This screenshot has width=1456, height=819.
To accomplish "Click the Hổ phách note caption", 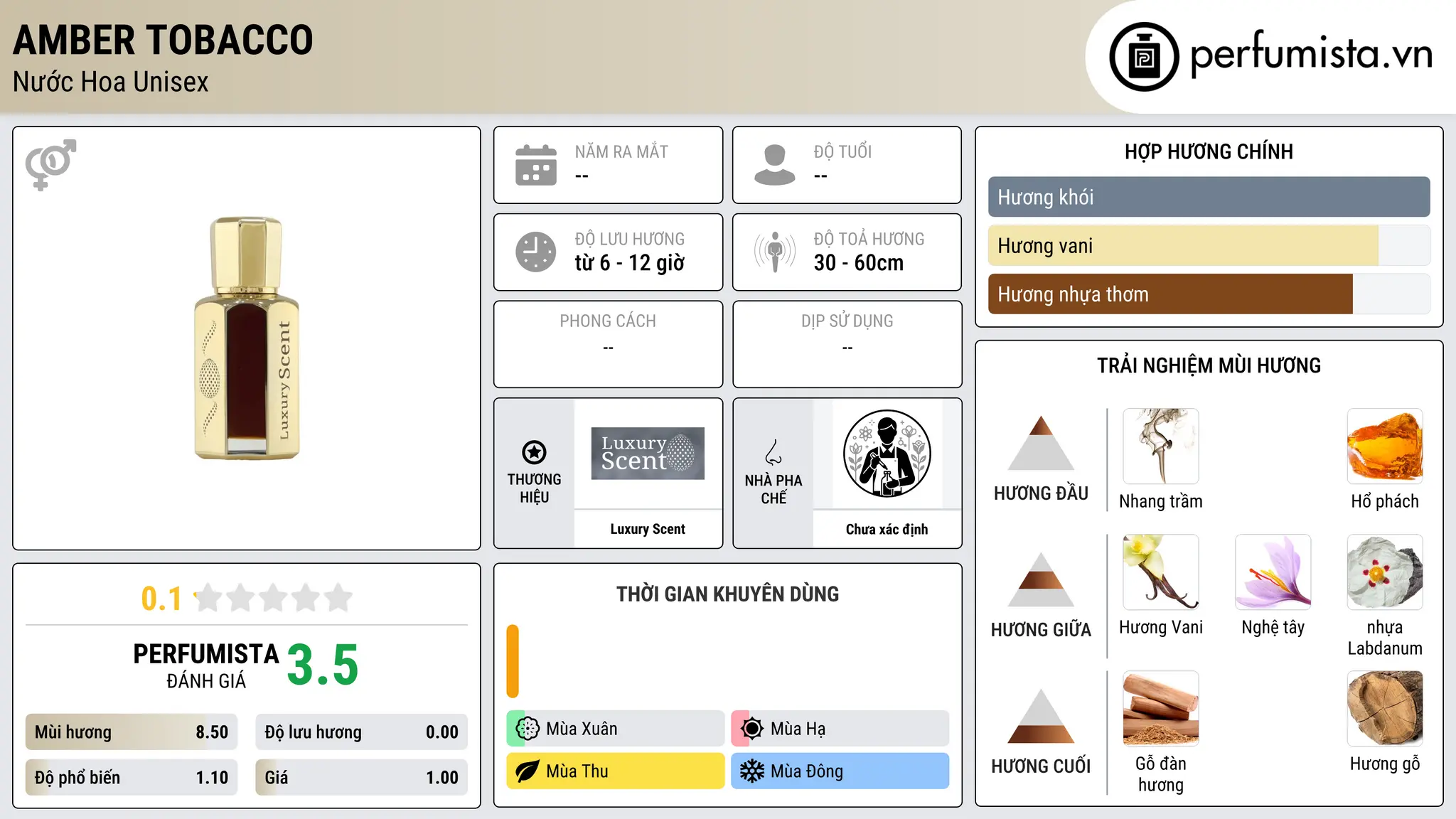I will [1385, 501].
